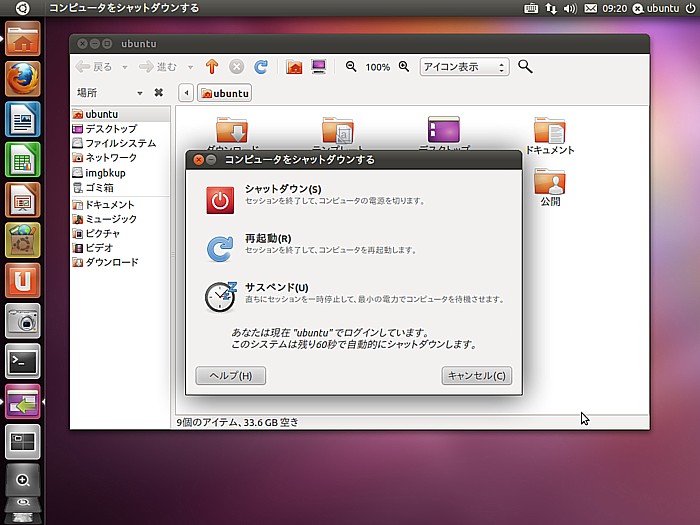The height and width of the screenshot is (525, 700).
Task: Click the ubuntu path bar button
Action: [x=225, y=93]
